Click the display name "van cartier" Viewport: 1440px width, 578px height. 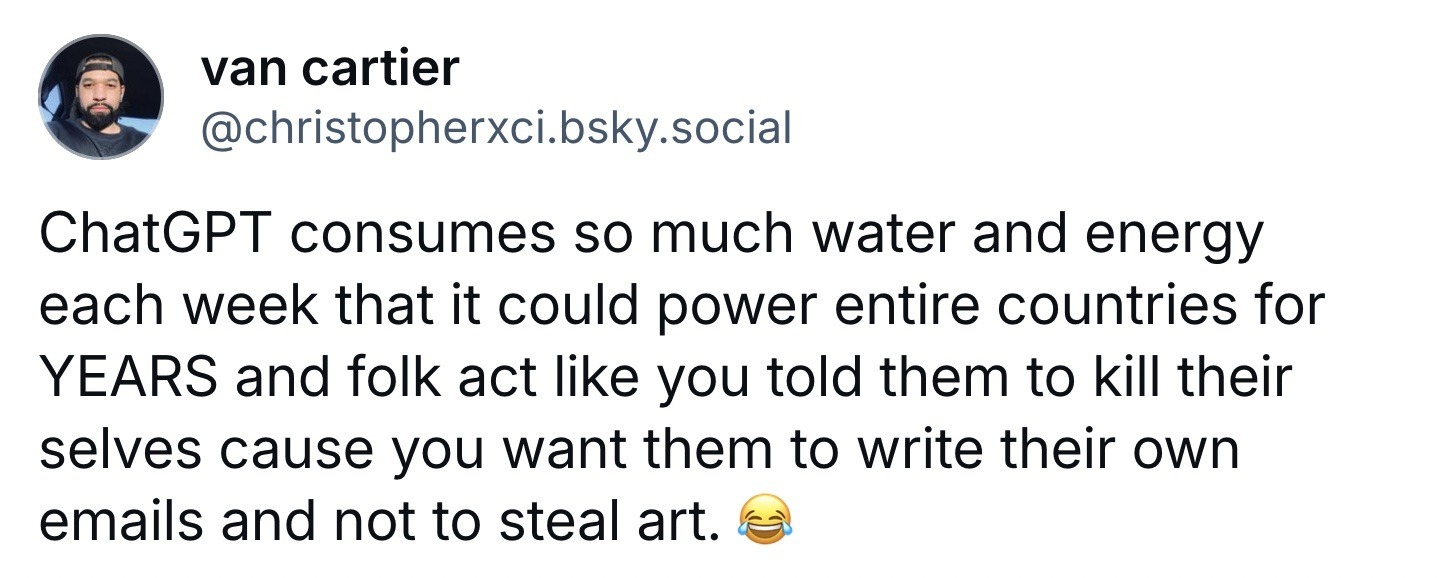coord(330,68)
